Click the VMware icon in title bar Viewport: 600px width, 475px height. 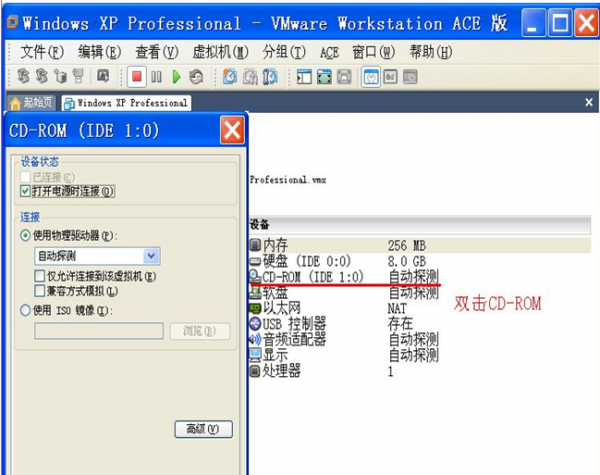pyautogui.click(x=13, y=22)
